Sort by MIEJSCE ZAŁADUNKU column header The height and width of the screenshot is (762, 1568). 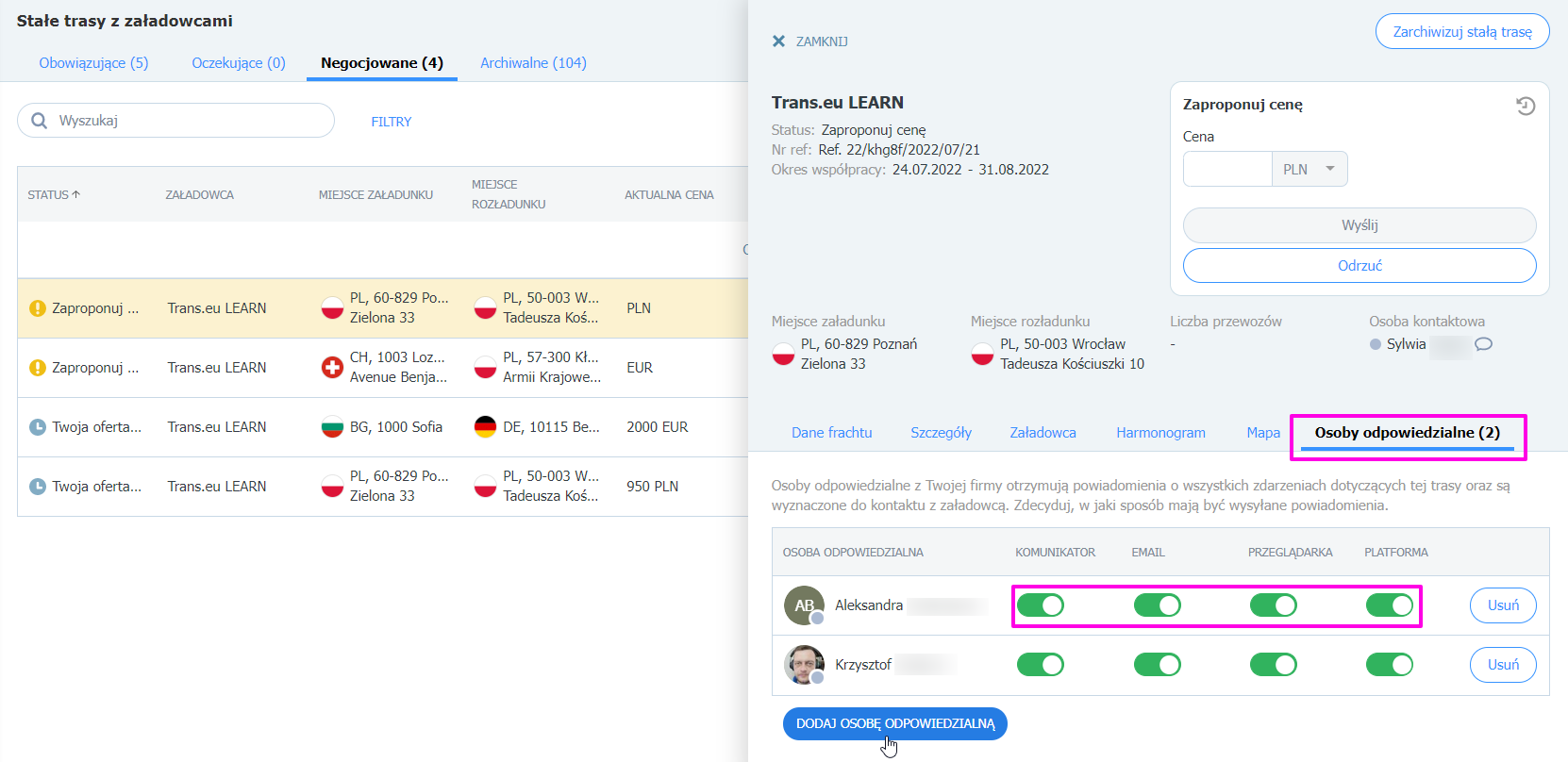[x=375, y=195]
